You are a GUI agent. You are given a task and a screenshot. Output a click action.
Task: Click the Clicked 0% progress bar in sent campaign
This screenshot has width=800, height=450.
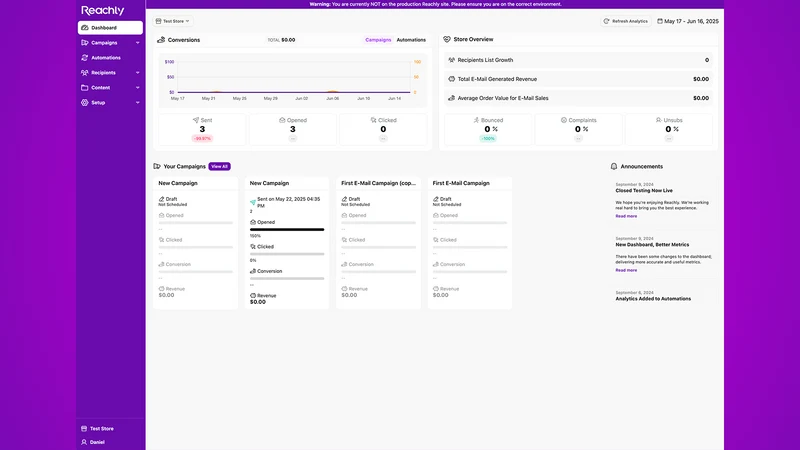287,254
